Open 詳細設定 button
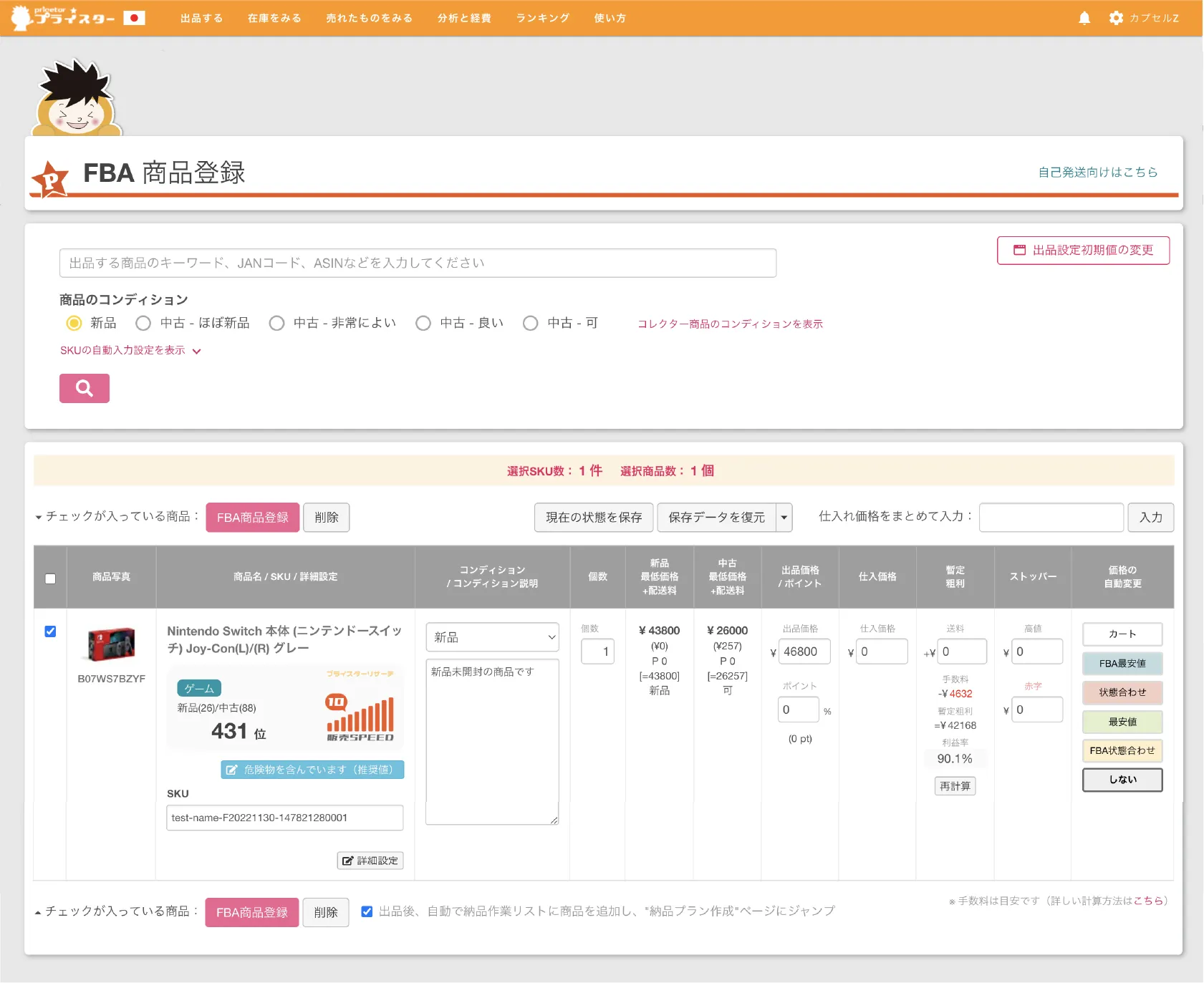Screen dimensions: 1204x983 pyautogui.click(x=370, y=861)
